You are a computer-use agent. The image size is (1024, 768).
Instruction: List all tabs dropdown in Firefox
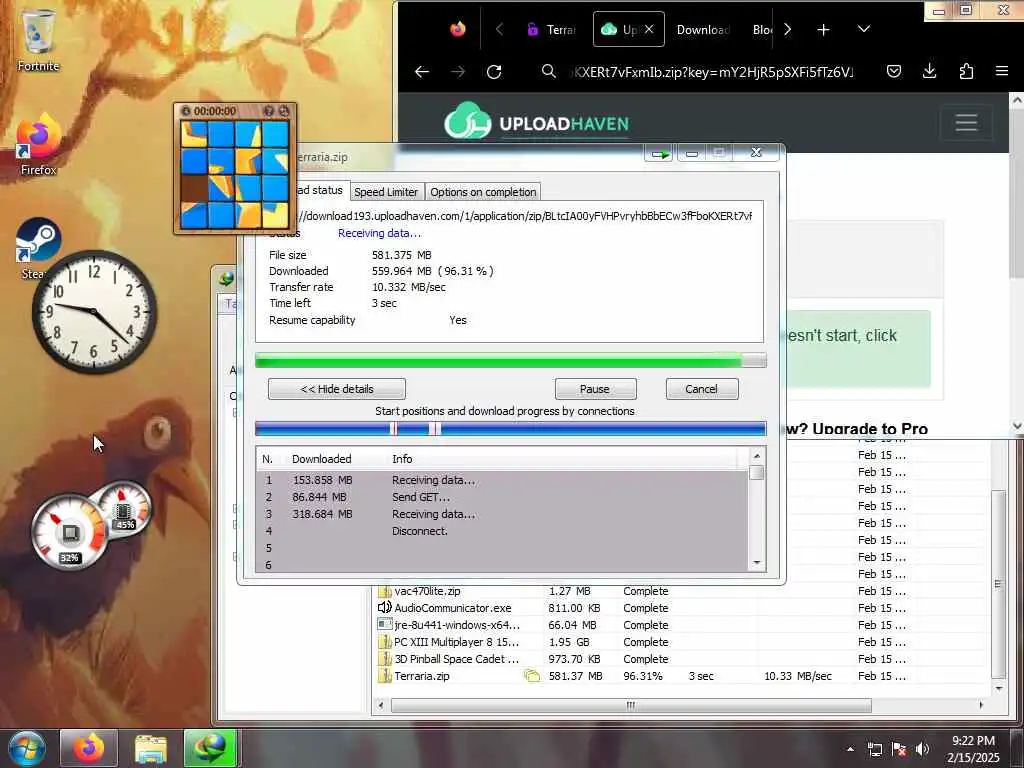pyautogui.click(x=864, y=29)
